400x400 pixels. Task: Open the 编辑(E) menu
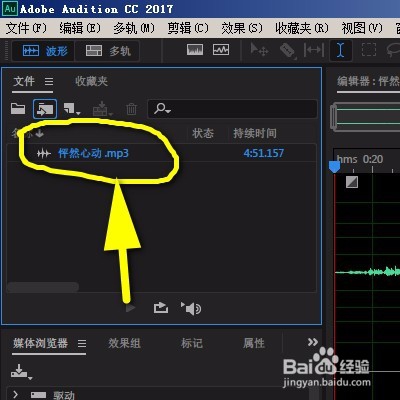[80, 28]
